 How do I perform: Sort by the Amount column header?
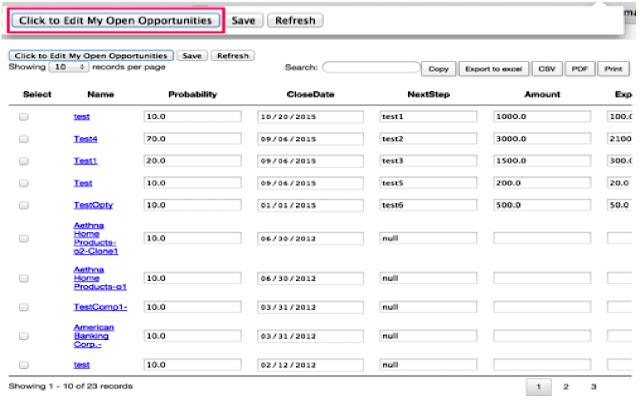pyautogui.click(x=542, y=94)
